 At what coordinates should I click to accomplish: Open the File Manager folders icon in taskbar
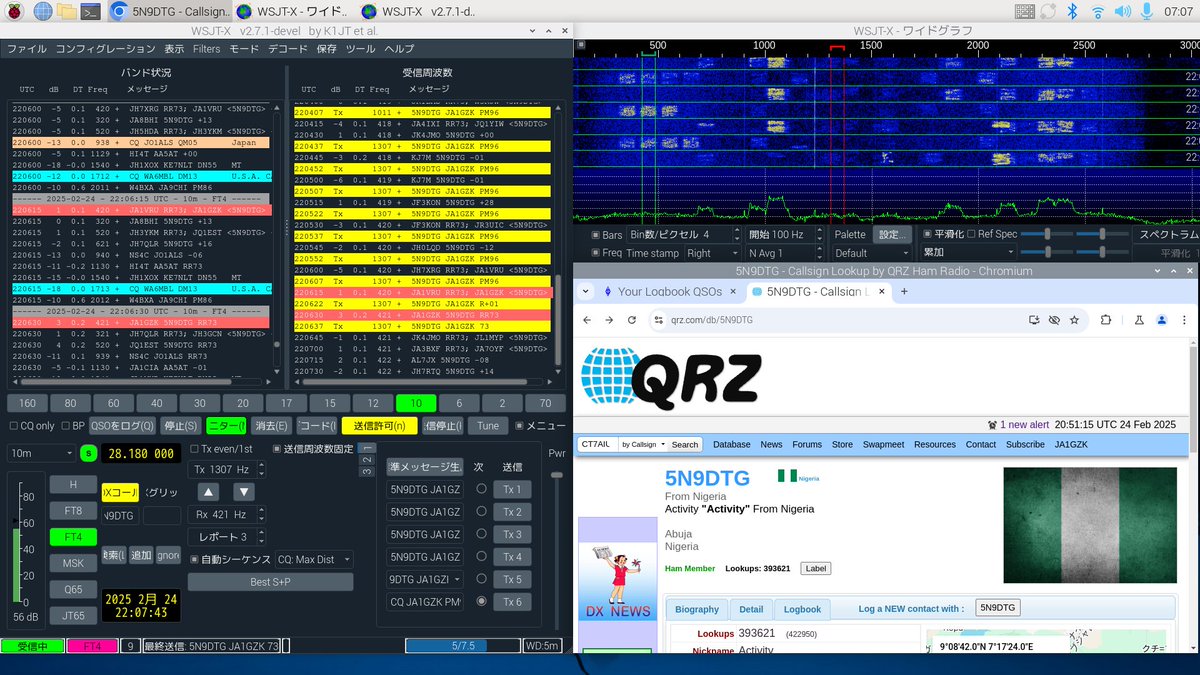pos(66,12)
